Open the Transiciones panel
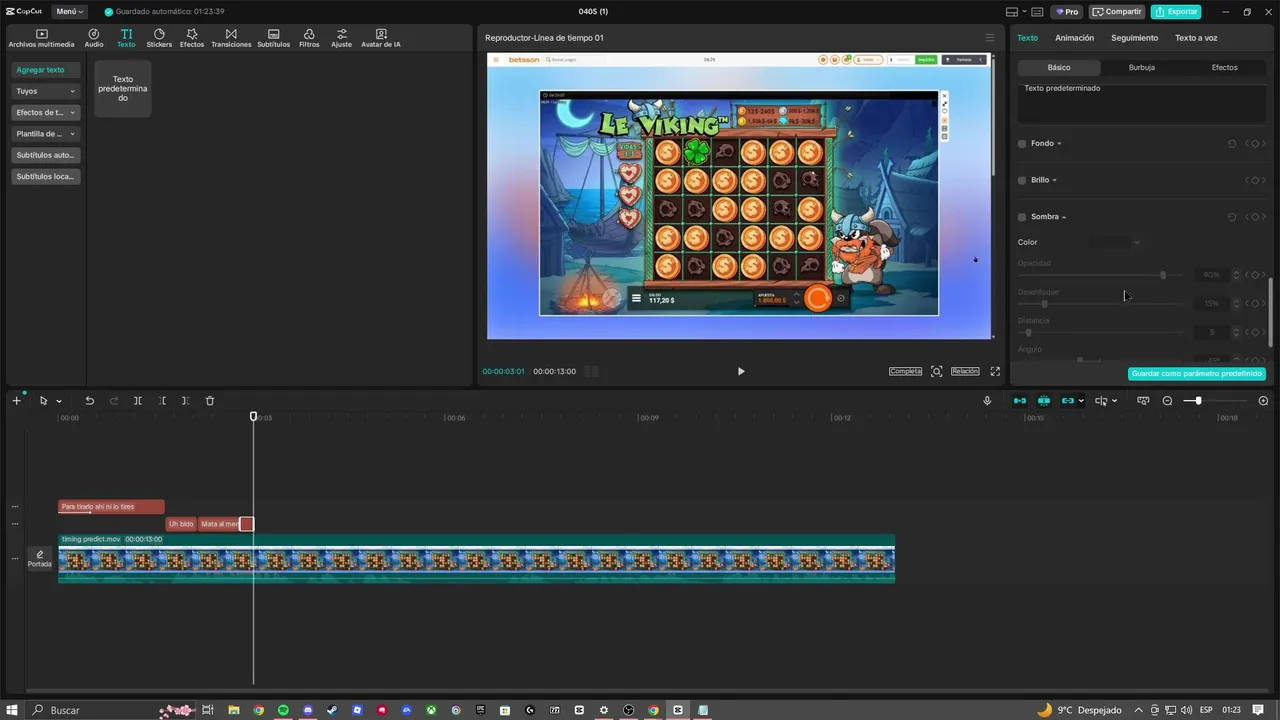This screenshot has width=1280, height=720. pos(231,38)
